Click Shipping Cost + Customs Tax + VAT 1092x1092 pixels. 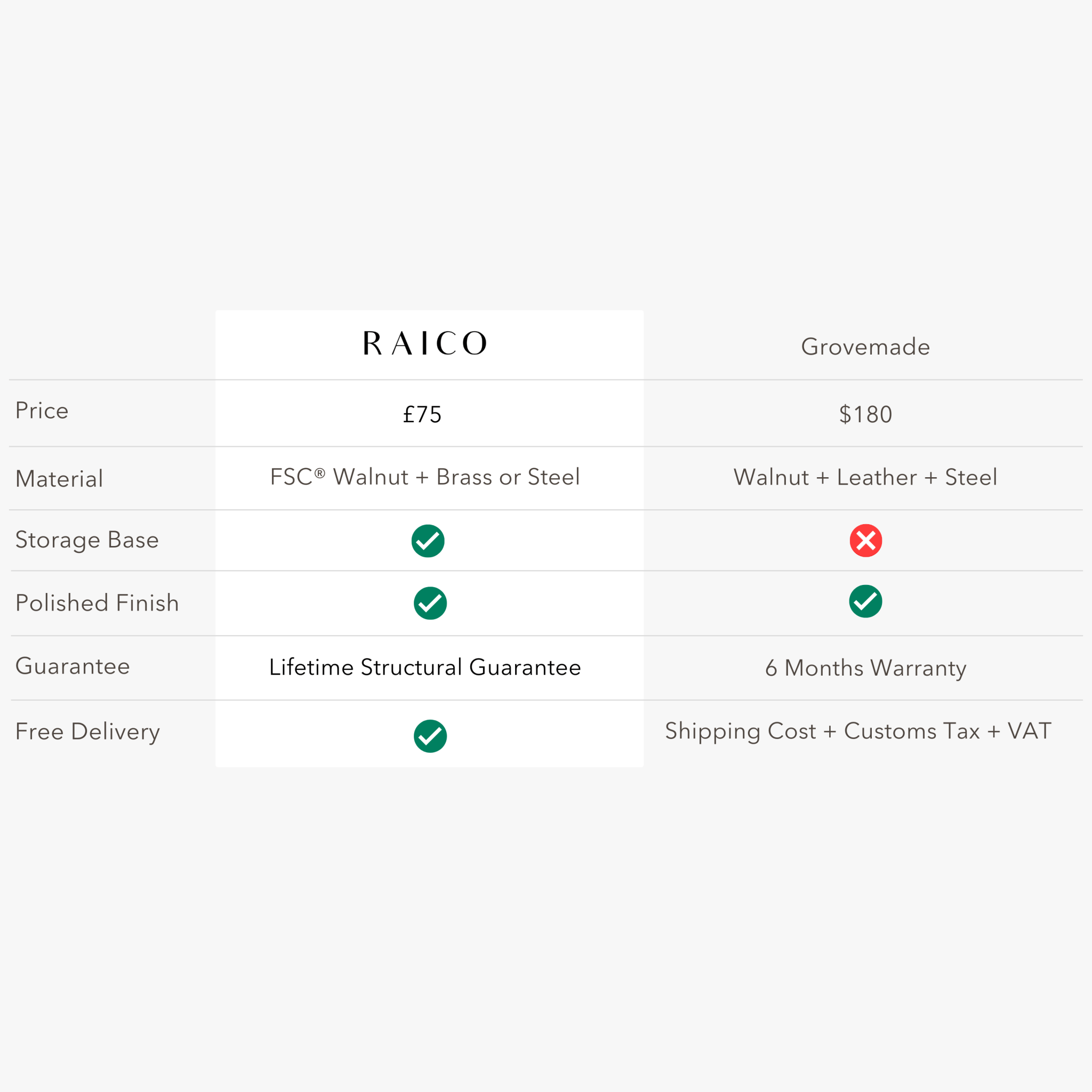coord(858,731)
